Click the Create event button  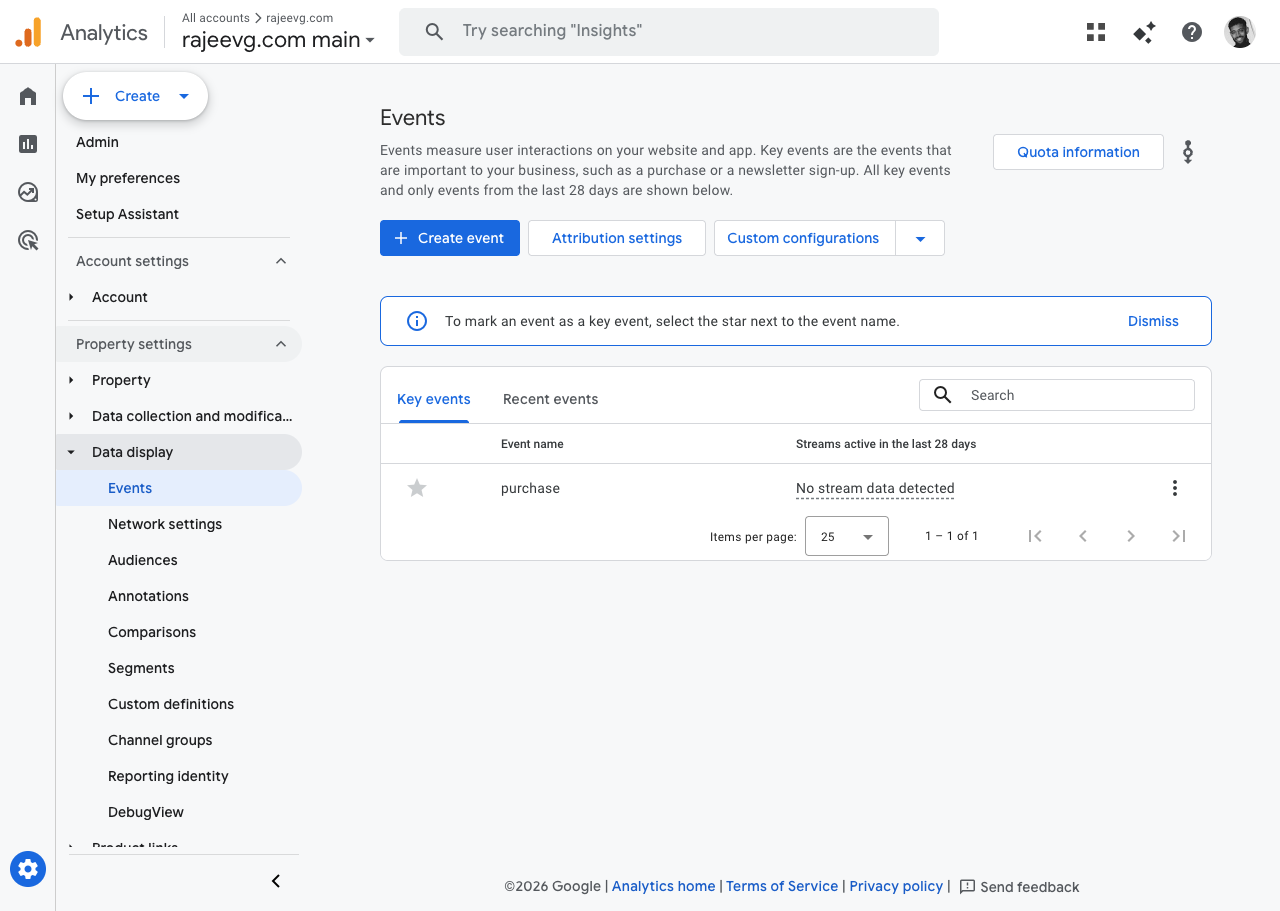[450, 238]
